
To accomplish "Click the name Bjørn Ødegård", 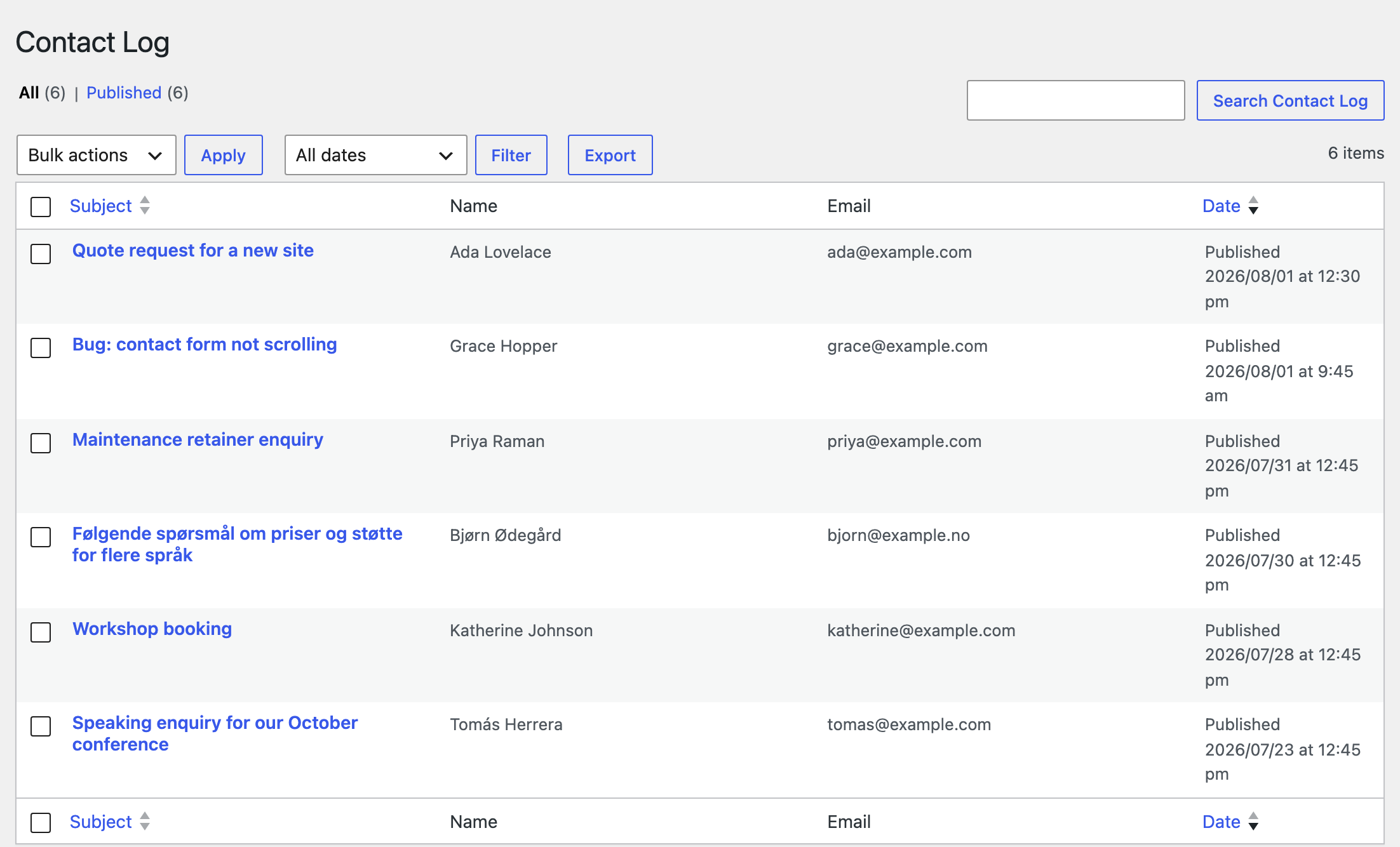I will [505, 535].
